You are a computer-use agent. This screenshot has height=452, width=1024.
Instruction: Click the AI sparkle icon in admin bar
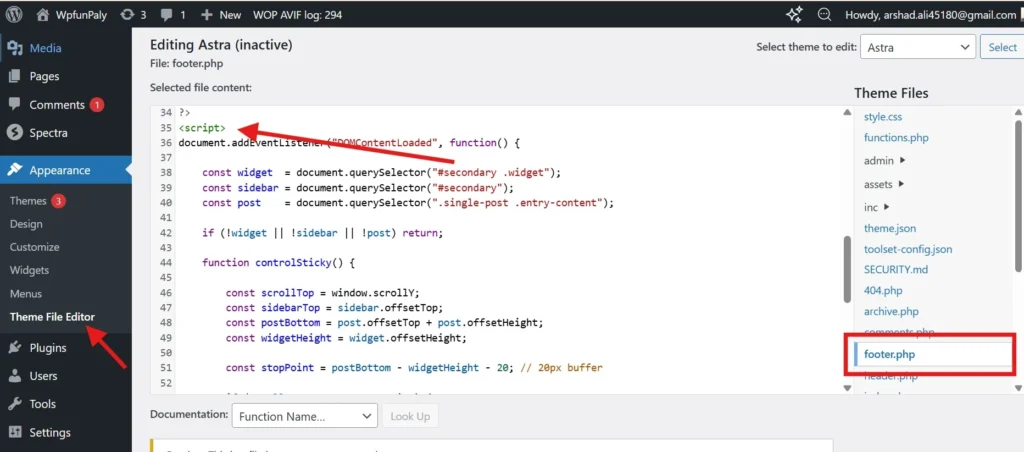794,14
